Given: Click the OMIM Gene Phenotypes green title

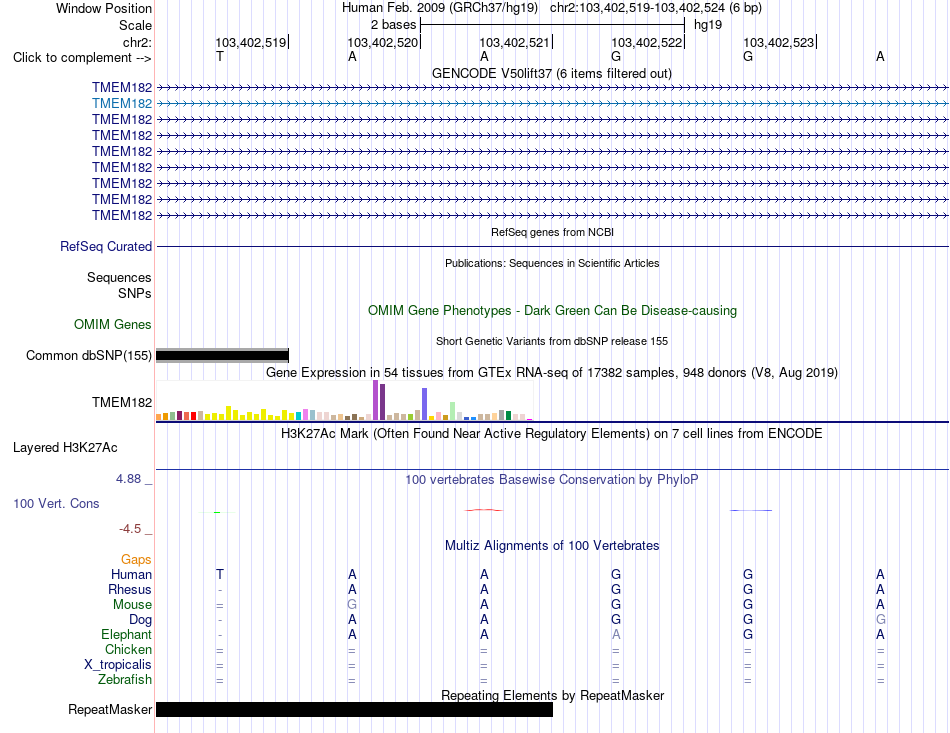Looking at the screenshot, I should click(552, 310).
